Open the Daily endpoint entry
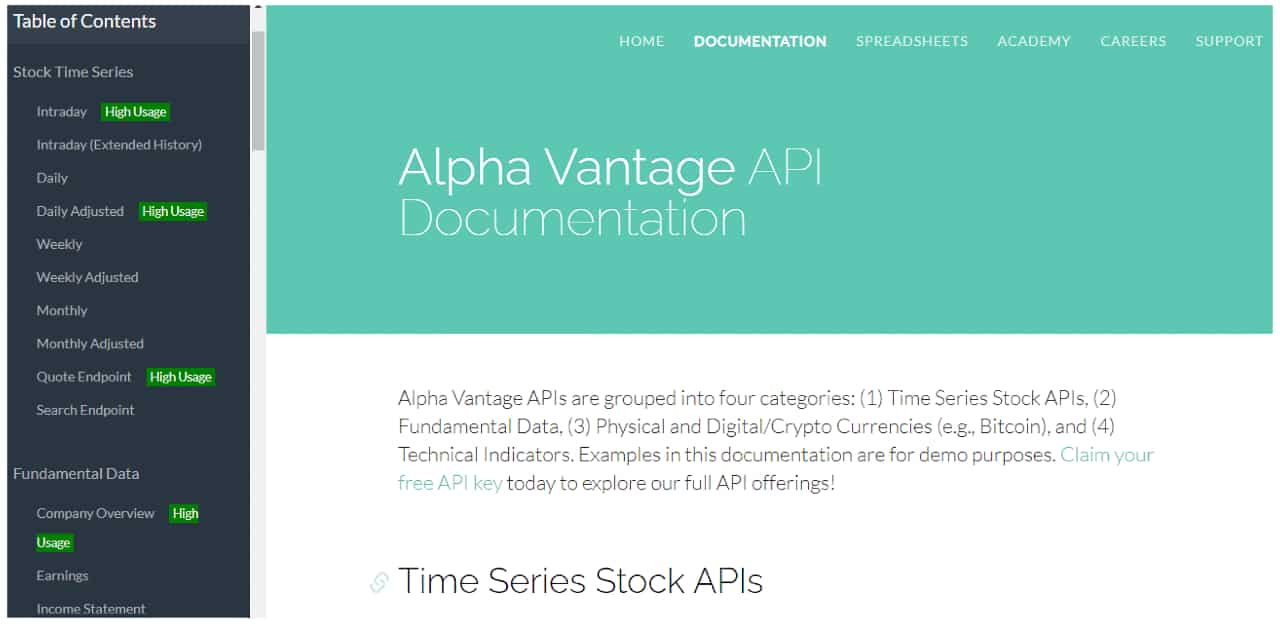1280x628 pixels. [x=52, y=178]
